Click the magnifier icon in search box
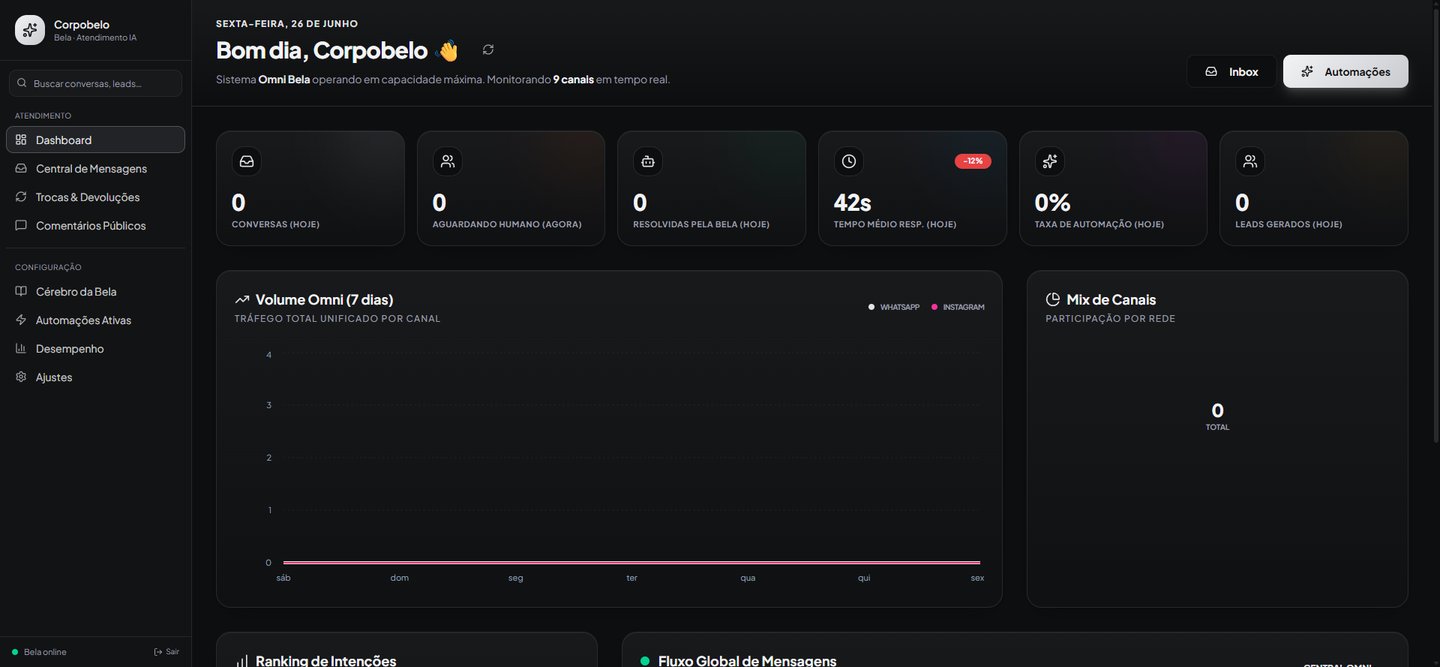1440x667 pixels. click(23, 83)
